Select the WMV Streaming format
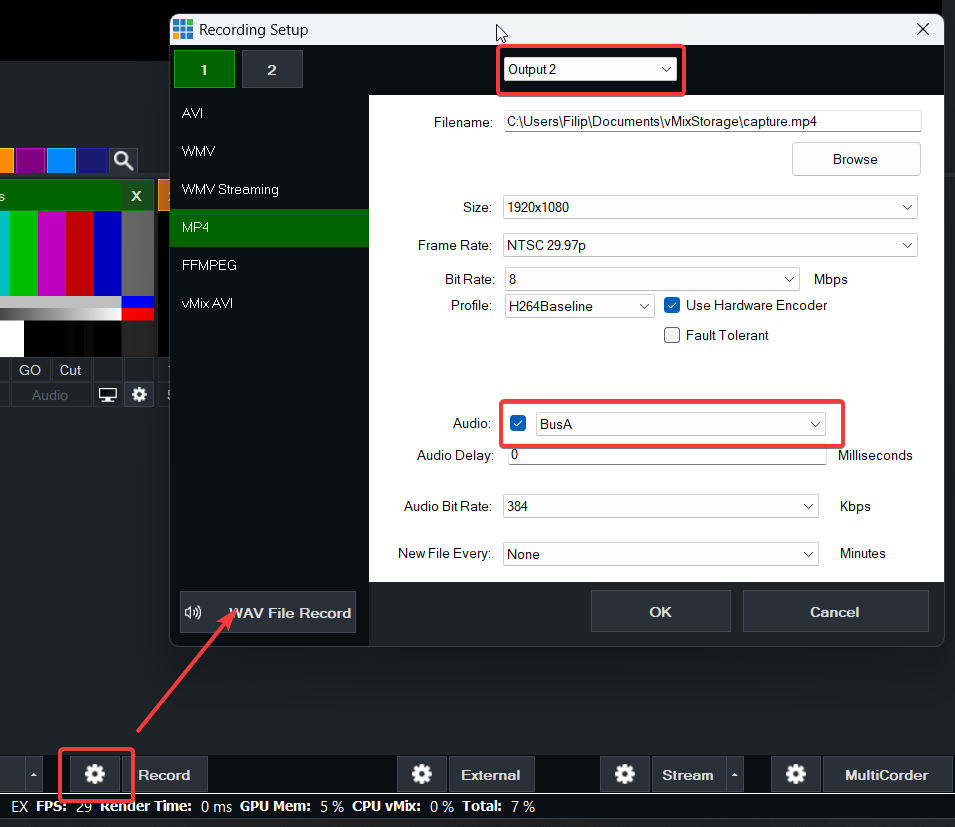 (x=269, y=189)
